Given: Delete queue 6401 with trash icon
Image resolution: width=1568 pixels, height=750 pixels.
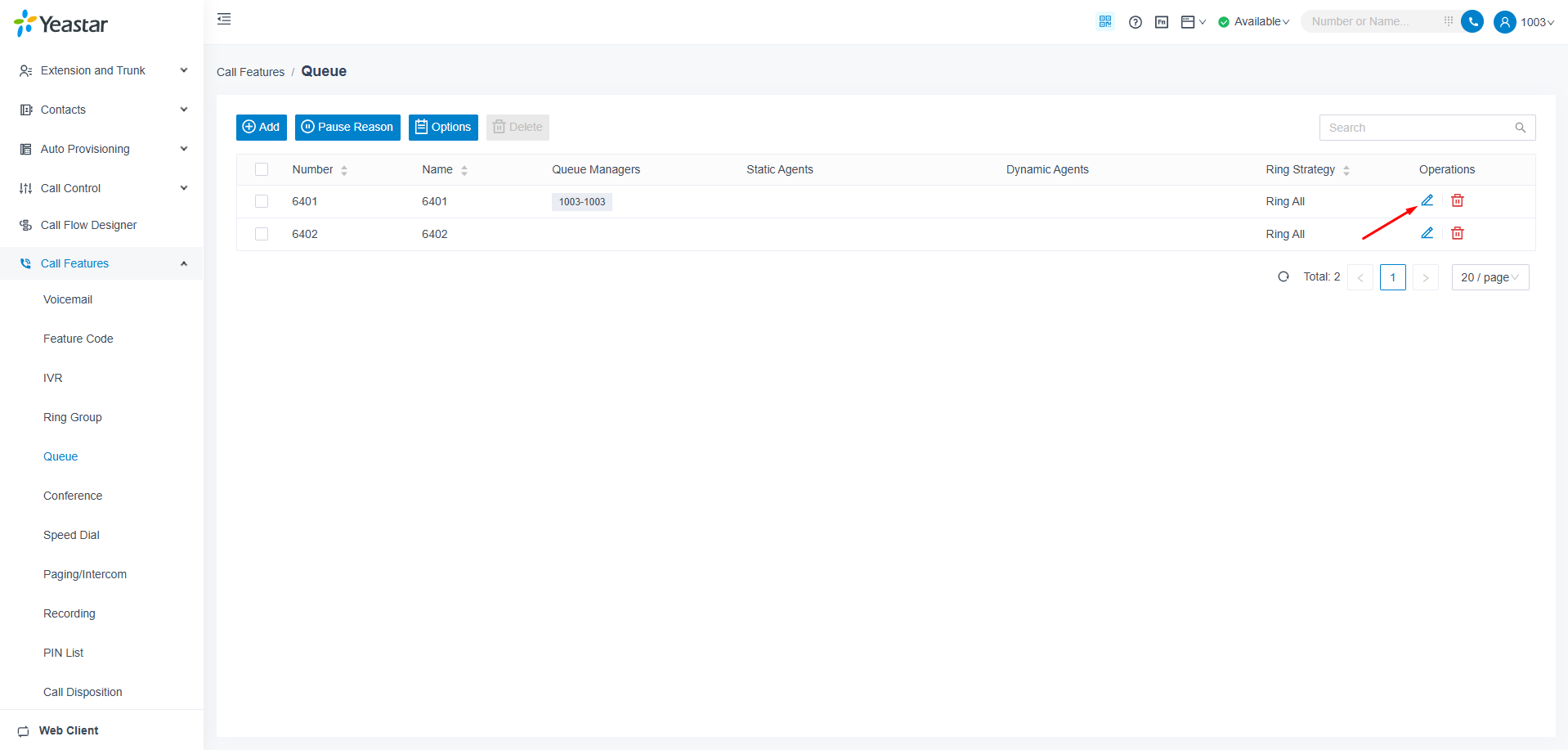Looking at the screenshot, I should 1458,200.
